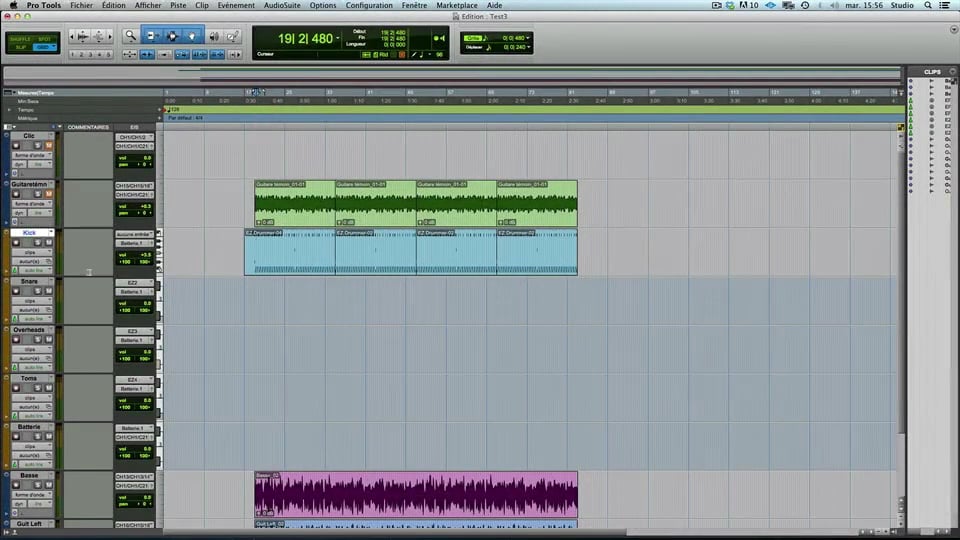Click the Apple menu icon
This screenshot has height=540, width=960.
tap(13, 5)
